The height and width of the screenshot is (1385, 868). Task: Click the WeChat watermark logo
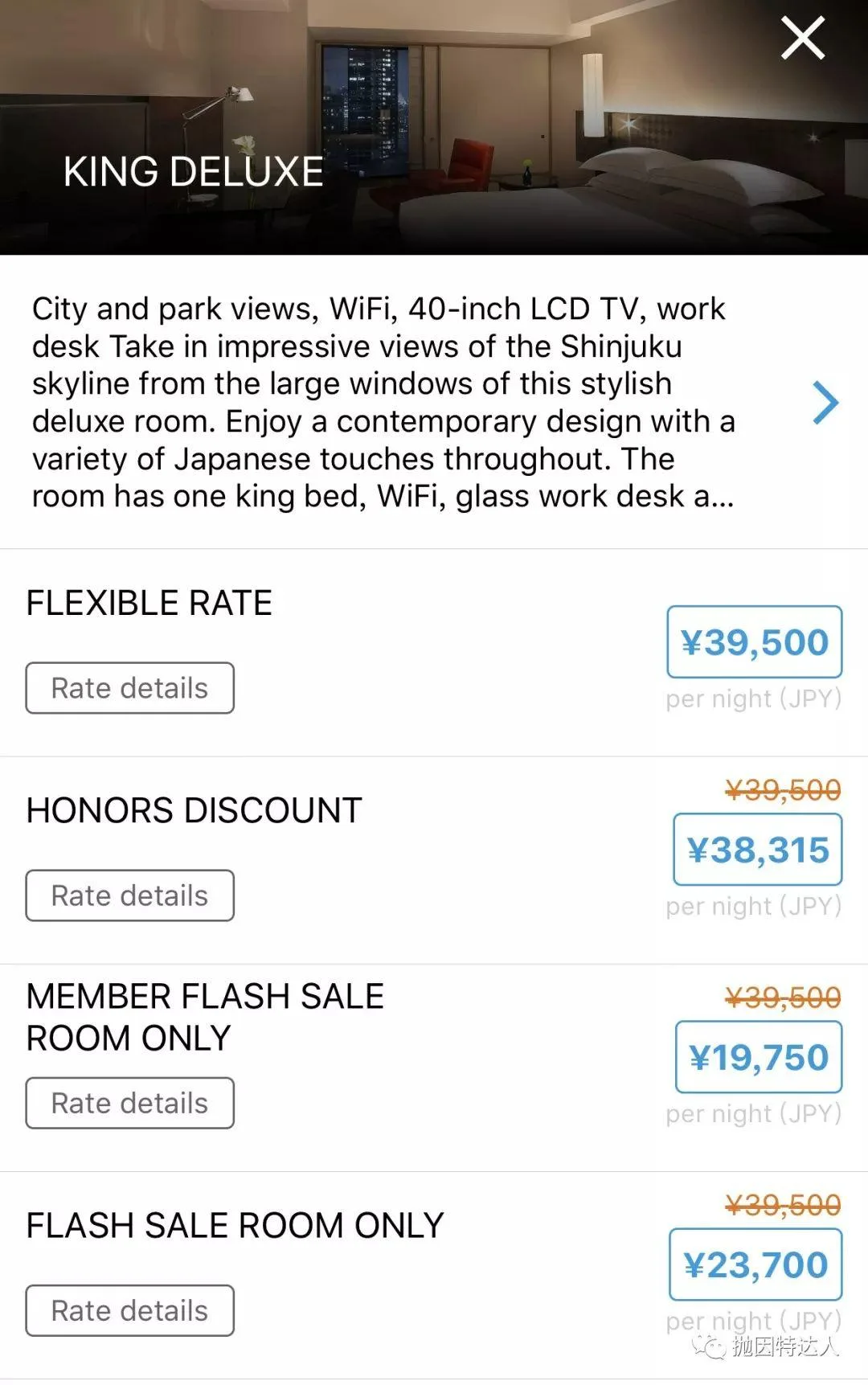click(710, 1345)
